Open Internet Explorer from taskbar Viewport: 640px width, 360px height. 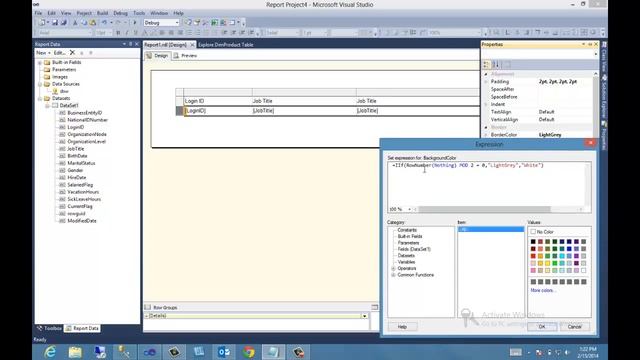[x=50, y=352]
